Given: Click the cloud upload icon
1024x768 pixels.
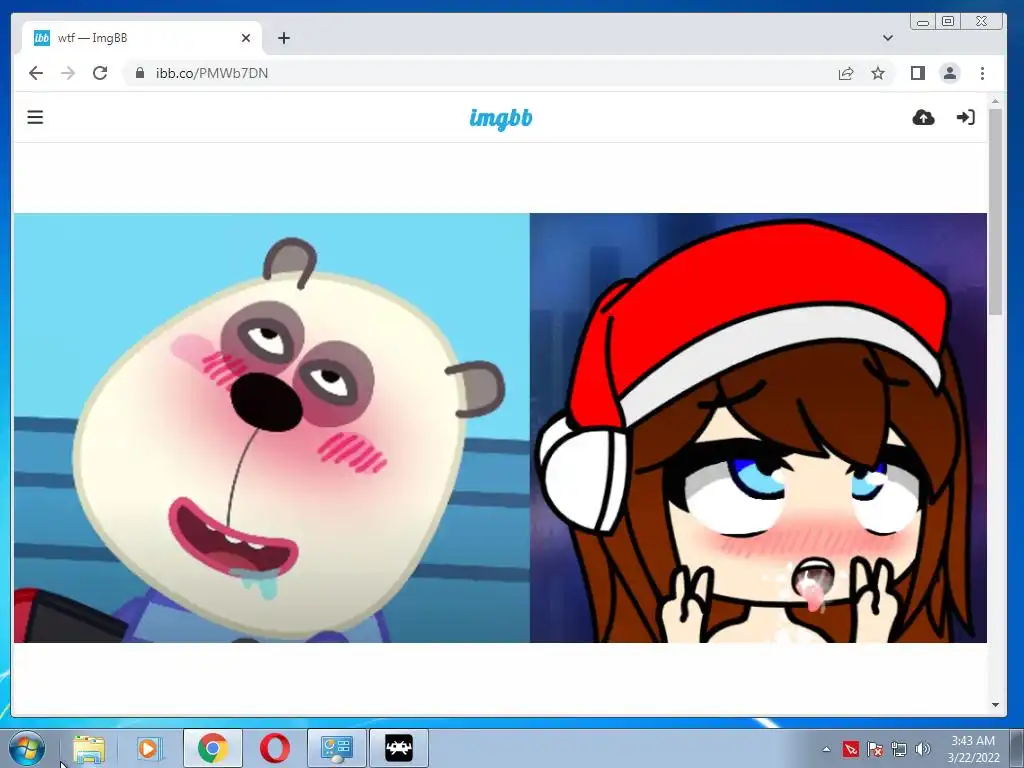Looking at the screenshot, I should (x=923, y=118).
